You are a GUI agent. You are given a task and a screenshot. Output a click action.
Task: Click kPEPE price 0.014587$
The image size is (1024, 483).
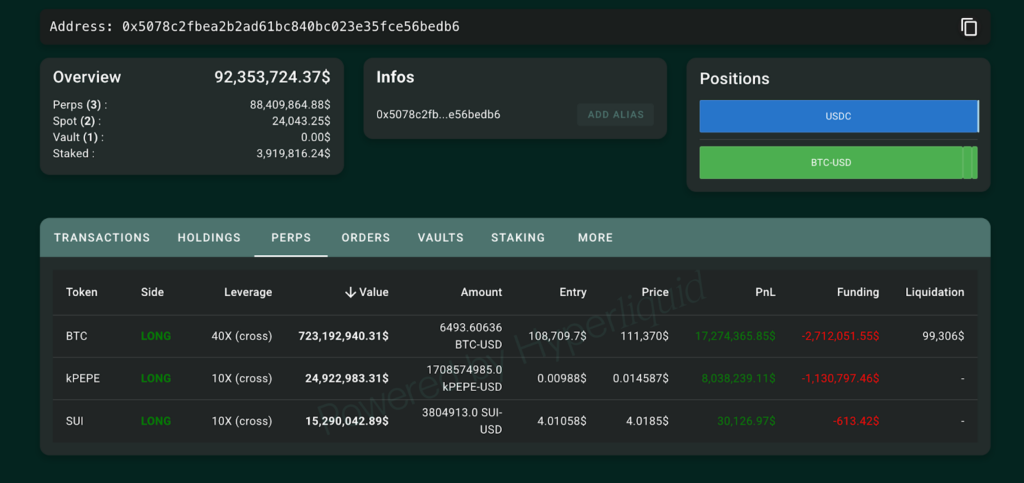pos(641,379)
